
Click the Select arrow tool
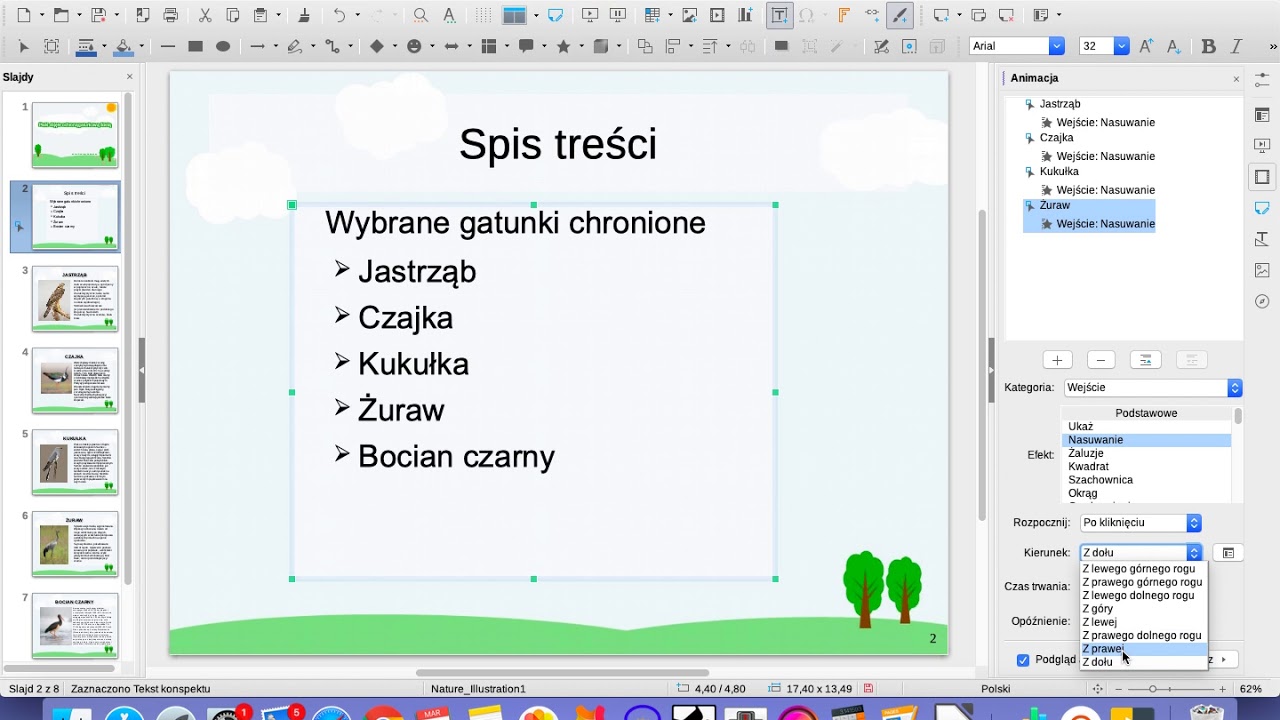click(x=24, y=46)
